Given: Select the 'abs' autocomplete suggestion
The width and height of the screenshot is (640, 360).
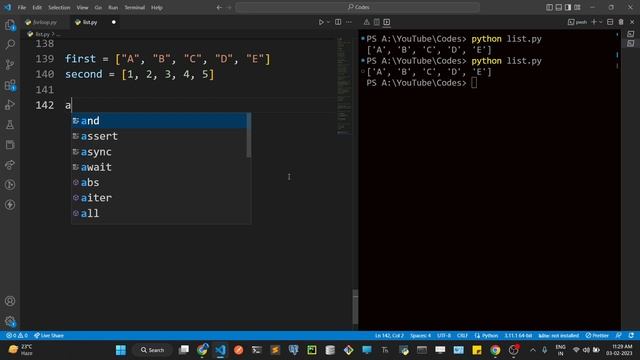Looking at the screenshot, I should pyautogui.click(x=159, y=182).
